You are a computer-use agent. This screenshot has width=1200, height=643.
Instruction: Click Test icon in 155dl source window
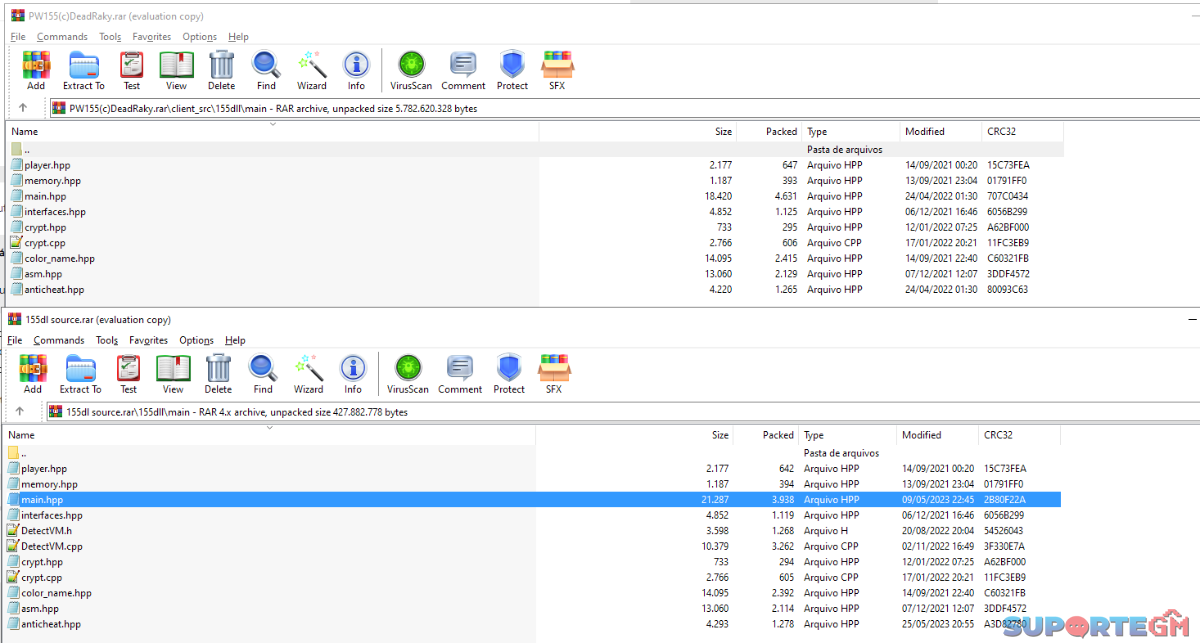[x=129, y=375]
